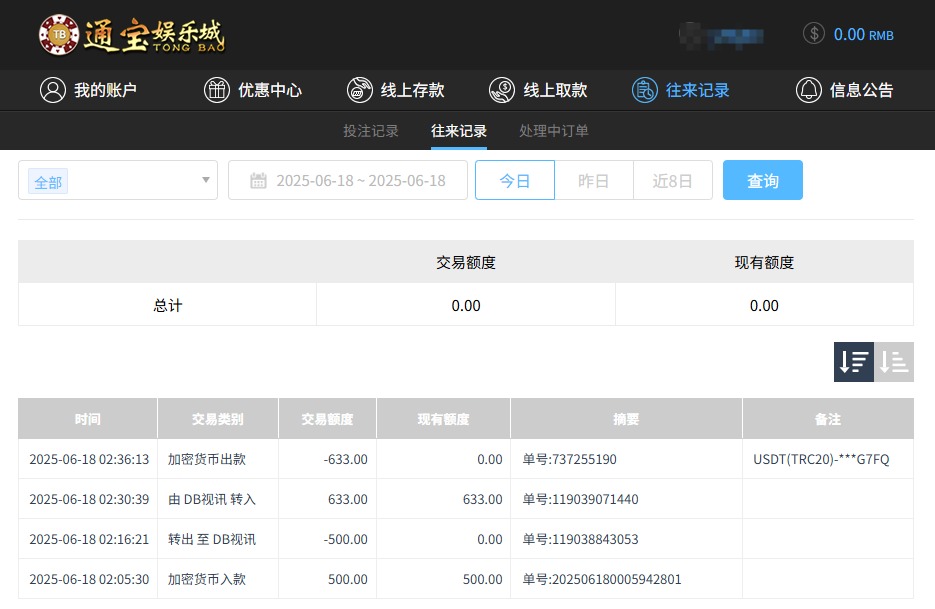Screen dimensions: 935x609
Task: Switch to the 处理中订单 tab
Action: click(x=554, y=131)
